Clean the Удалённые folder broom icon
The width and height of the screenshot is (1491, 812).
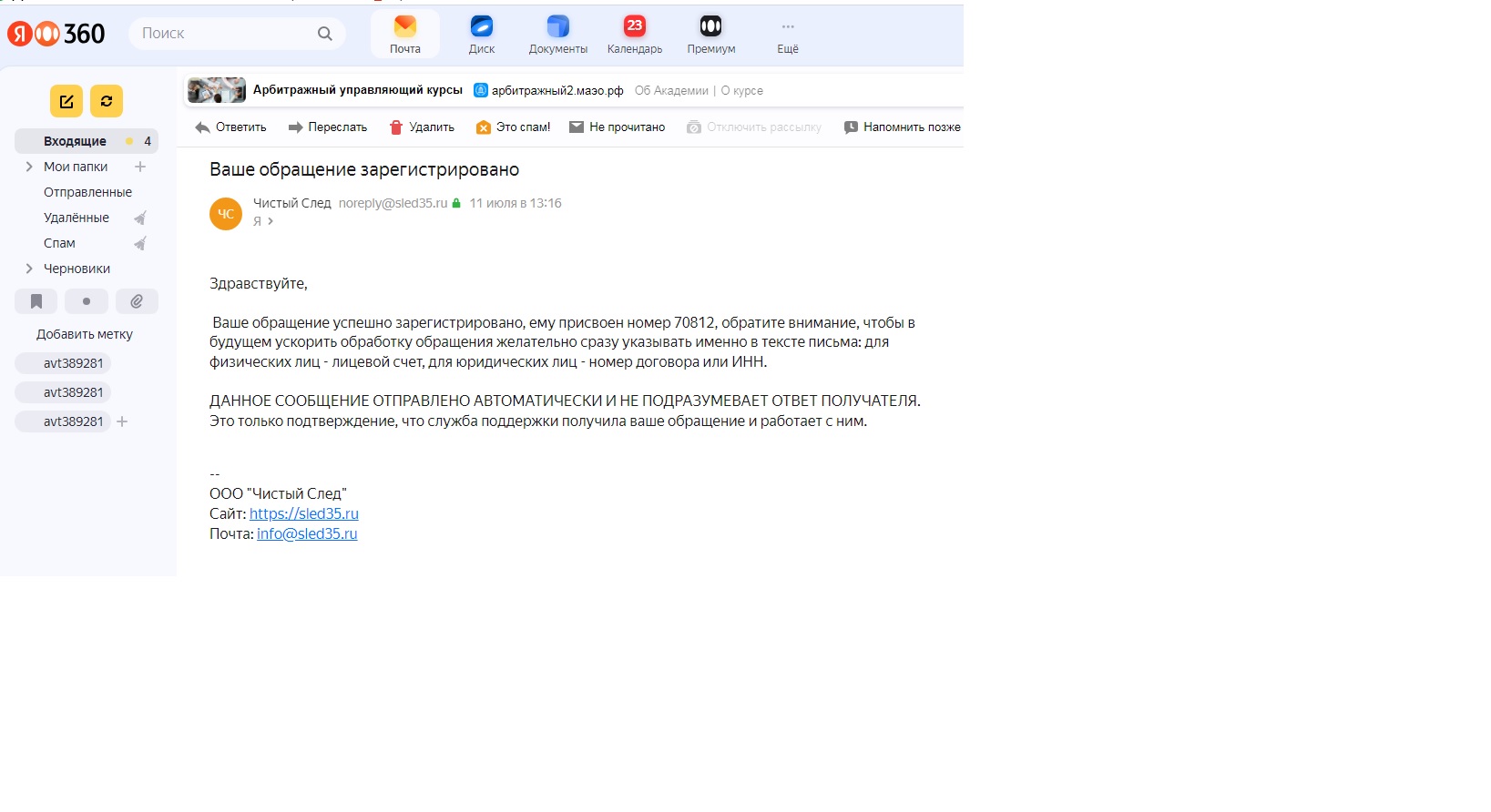coord(140,218)
